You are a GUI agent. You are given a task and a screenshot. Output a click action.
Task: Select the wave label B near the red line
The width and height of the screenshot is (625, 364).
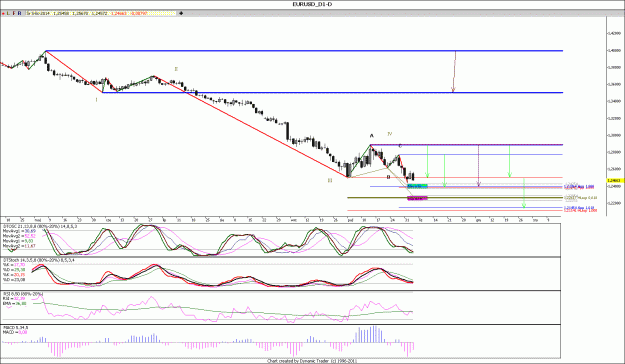tap(388, 177)
